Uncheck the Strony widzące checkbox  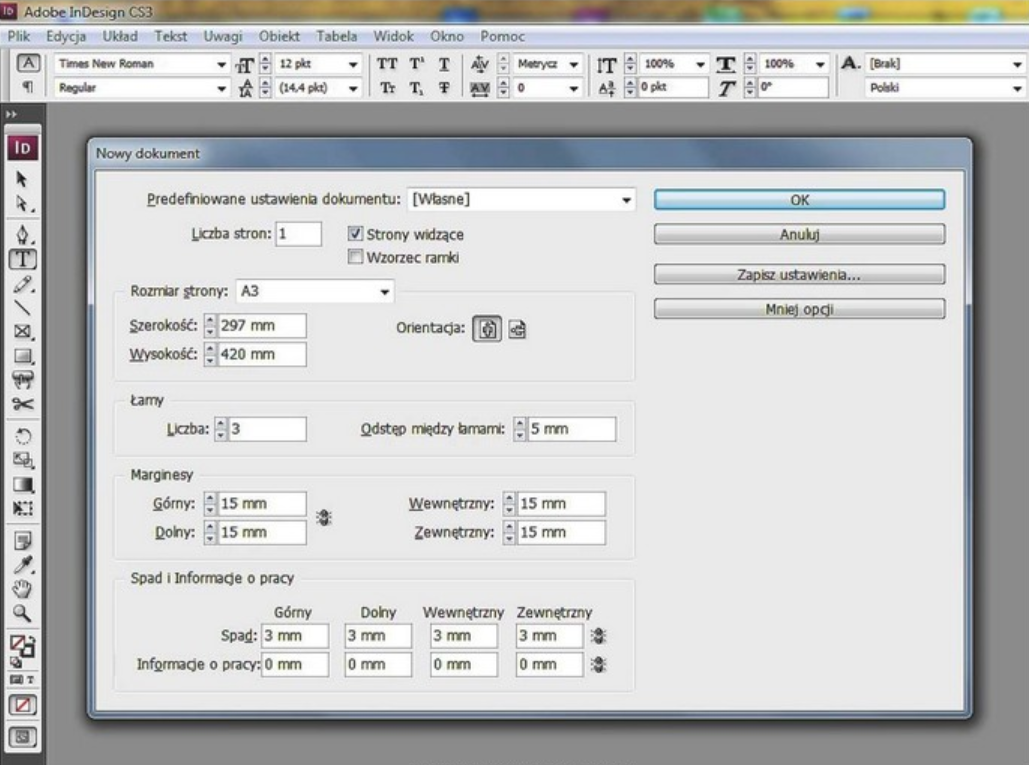354,234
